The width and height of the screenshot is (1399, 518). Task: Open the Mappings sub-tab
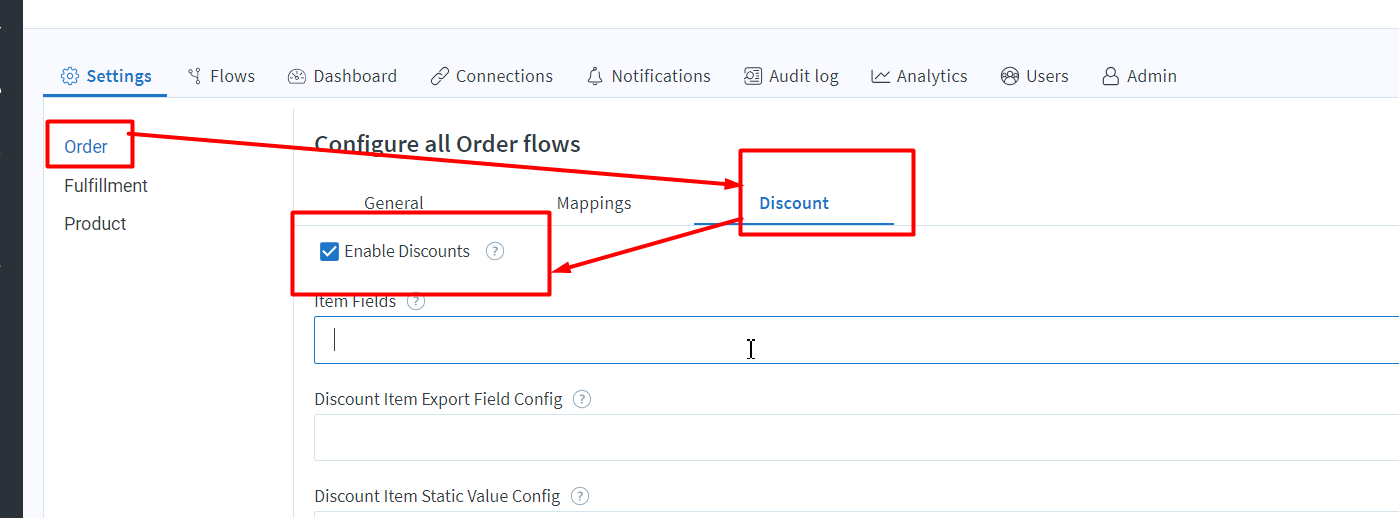pos(594,203)
